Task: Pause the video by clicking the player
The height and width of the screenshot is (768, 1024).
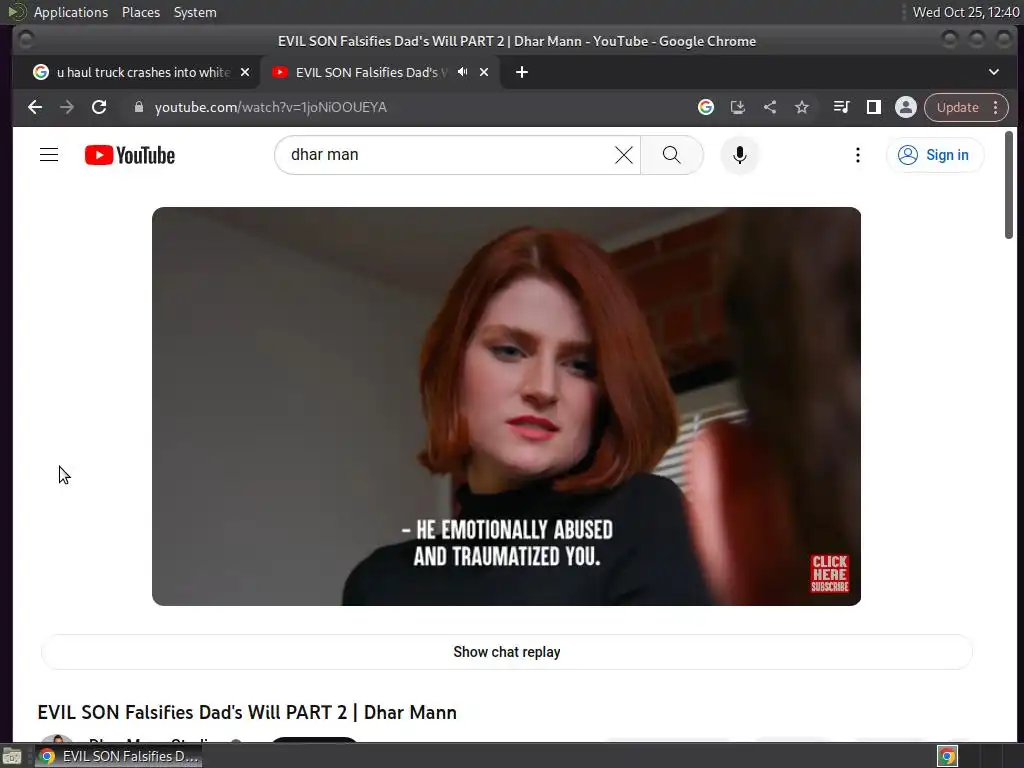Action: click(506, 406)
